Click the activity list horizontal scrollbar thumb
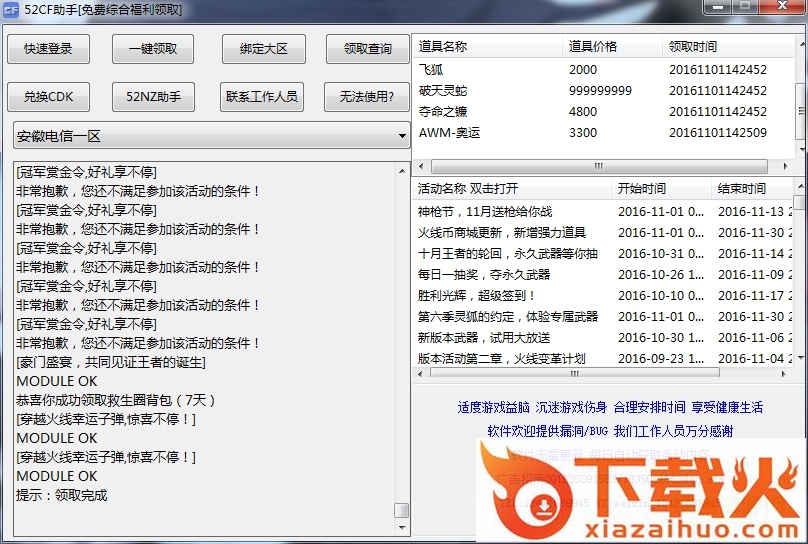The image size is (808, 544). tap(575, 374)
